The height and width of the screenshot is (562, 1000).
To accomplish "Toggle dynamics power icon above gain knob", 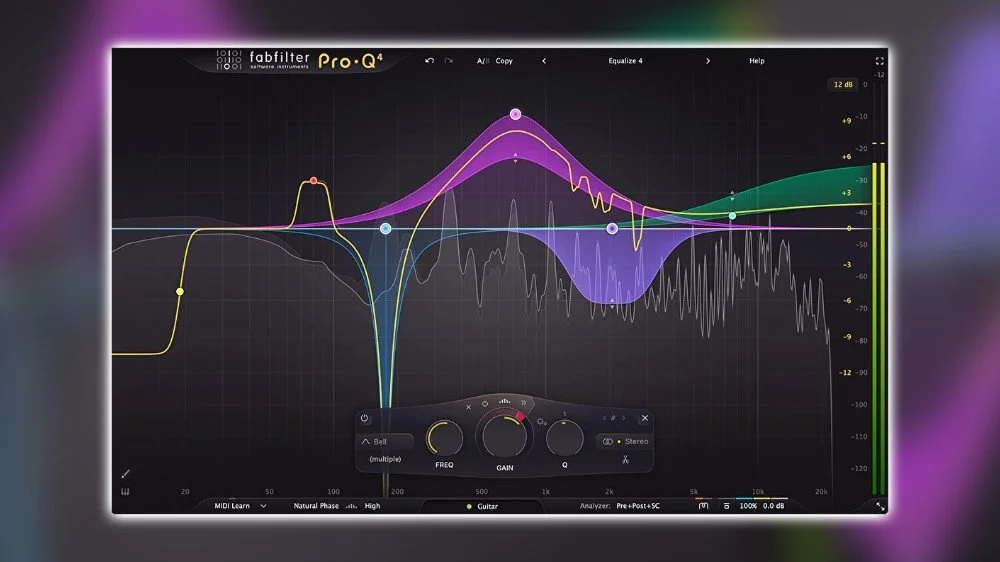I will tap(485, 404).
